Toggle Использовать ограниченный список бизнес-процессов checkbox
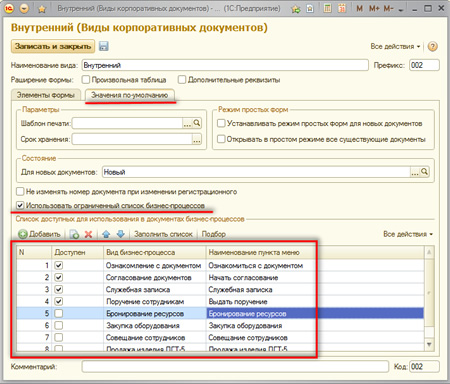 [20, 205]
